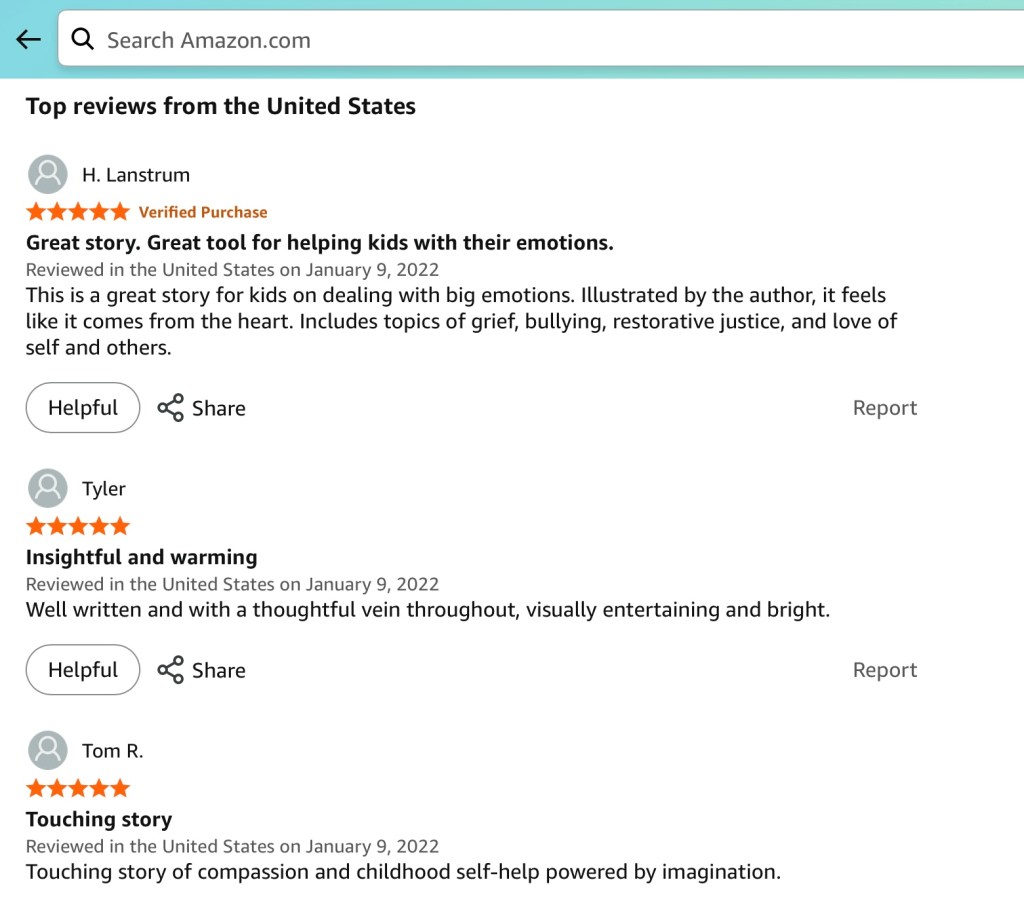1024x903 pixels.
Task: Click the star rating on Tyler's review
Action: pyautogui.click(x=78, y=526)
